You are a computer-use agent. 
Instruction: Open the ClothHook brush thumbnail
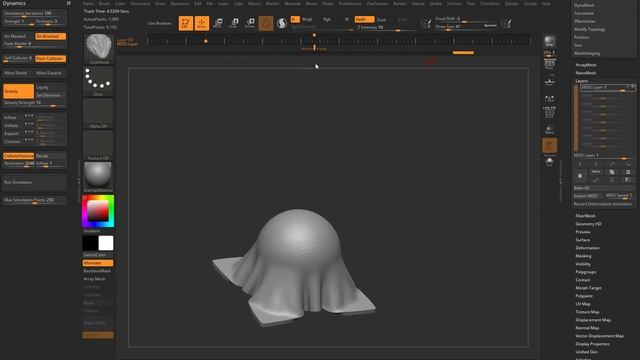[98, 49]
